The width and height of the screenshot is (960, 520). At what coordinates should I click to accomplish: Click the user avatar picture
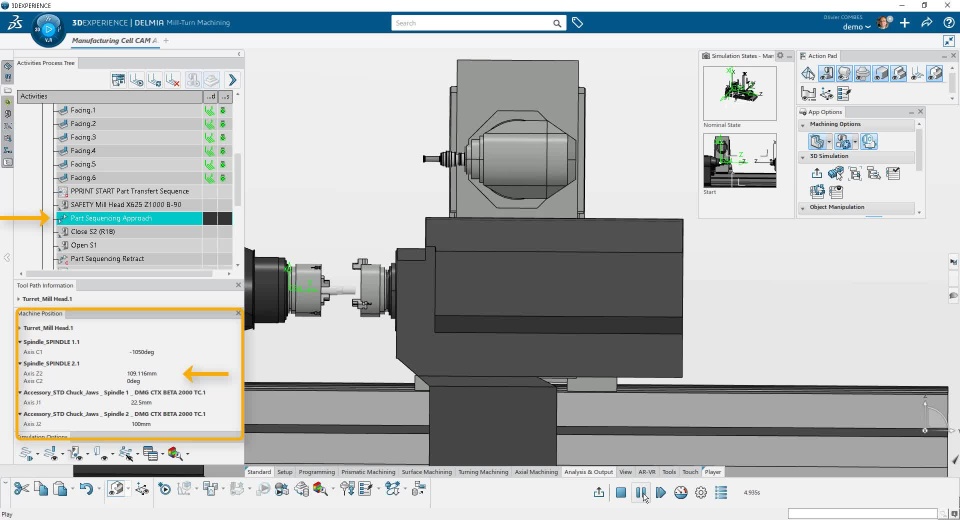883,23
